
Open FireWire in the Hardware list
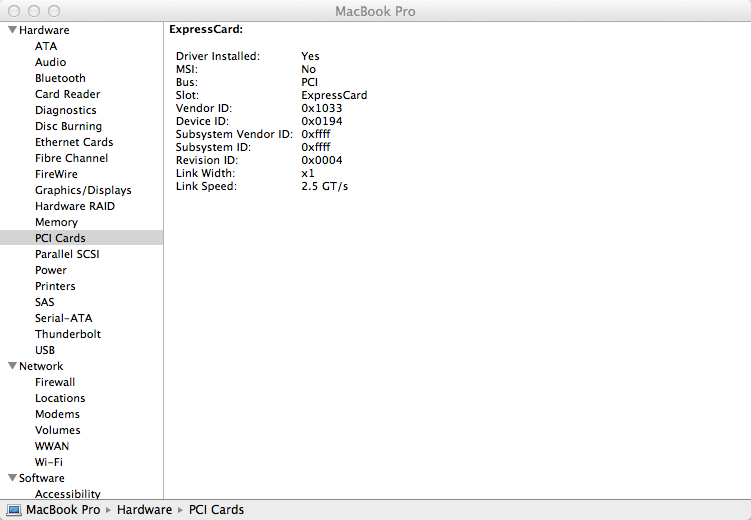pos(56,174)
